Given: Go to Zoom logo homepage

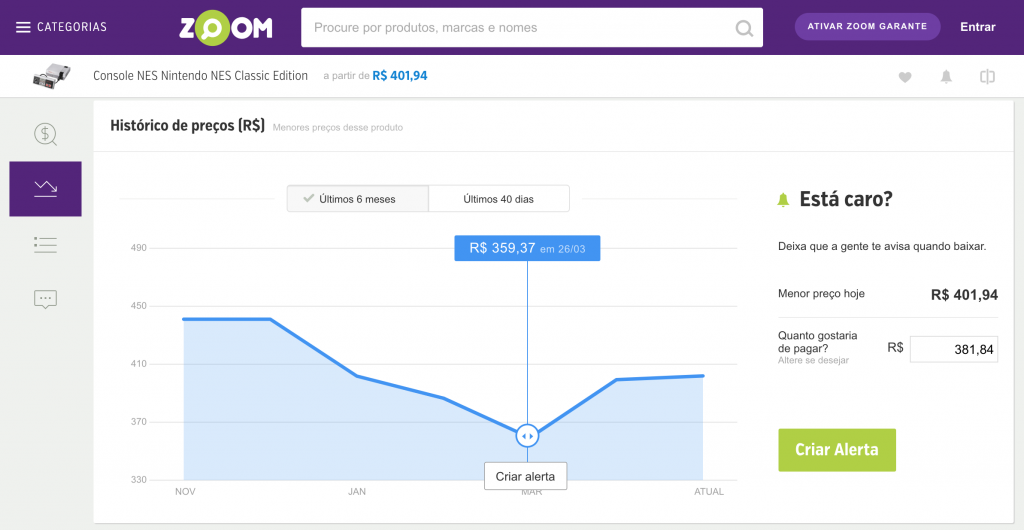Looking at the screenshot, I should pos(226,28).
